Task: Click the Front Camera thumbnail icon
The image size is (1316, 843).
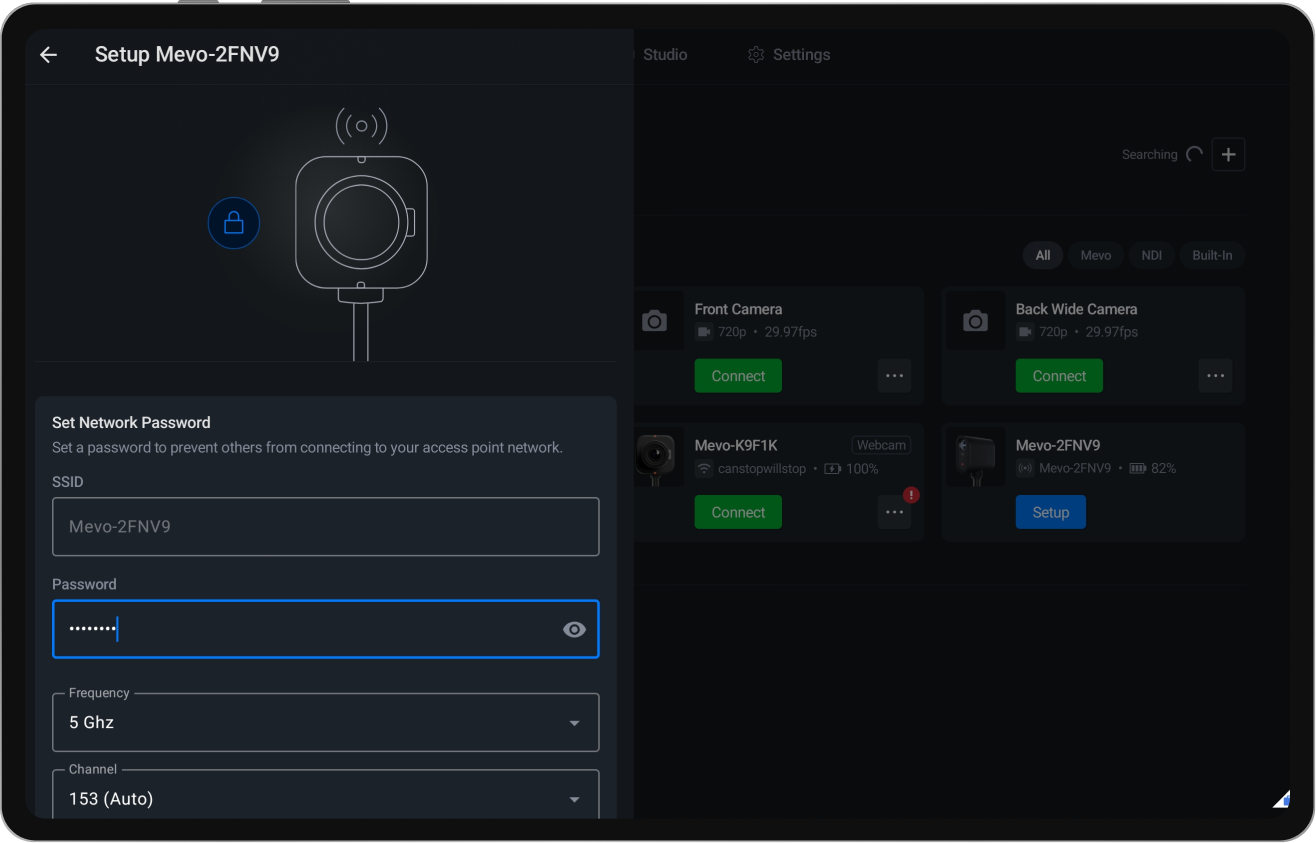Action: pyautogui.click(x=654, y=321)
